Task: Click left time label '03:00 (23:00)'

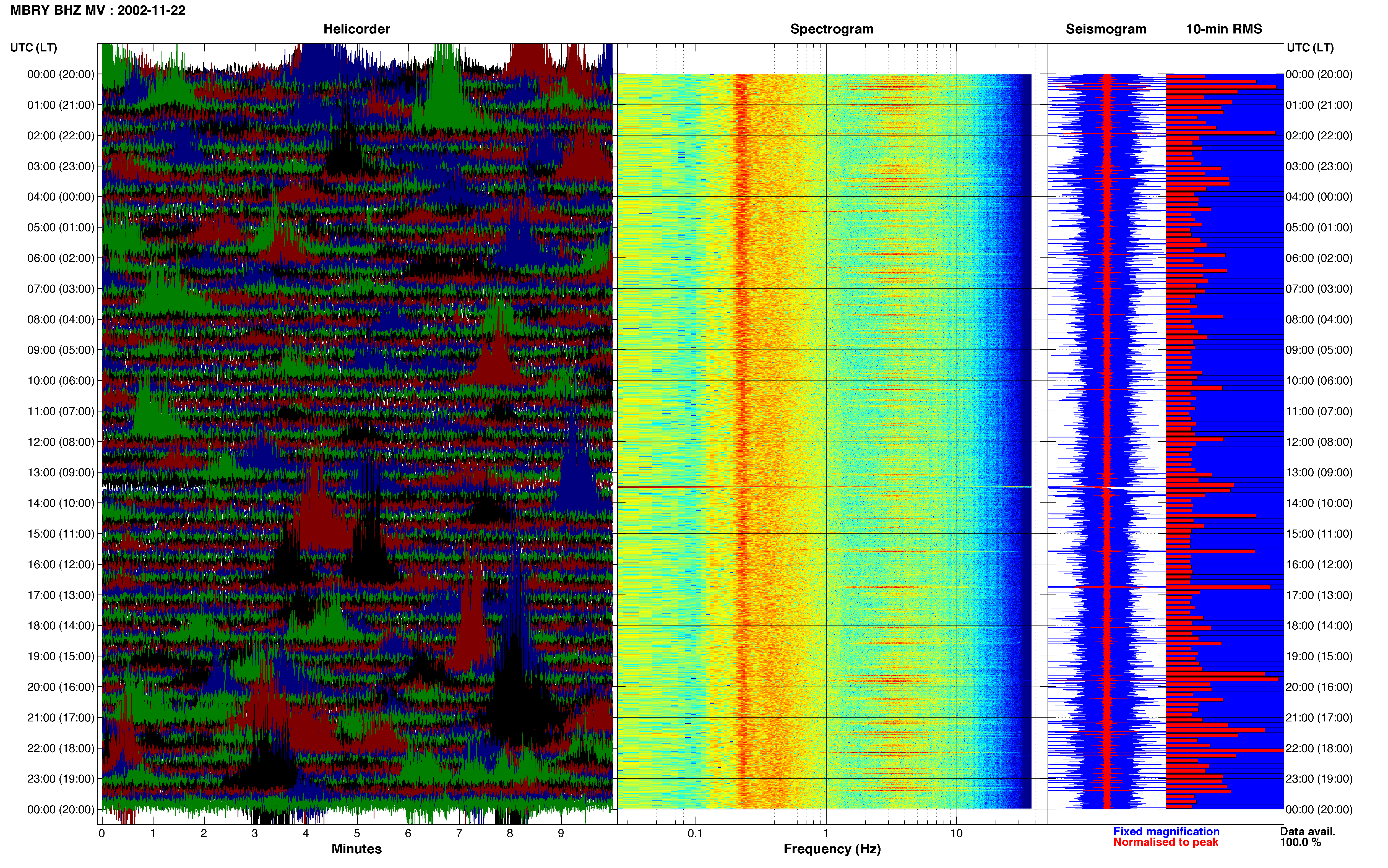Action: tap(61, 166)
